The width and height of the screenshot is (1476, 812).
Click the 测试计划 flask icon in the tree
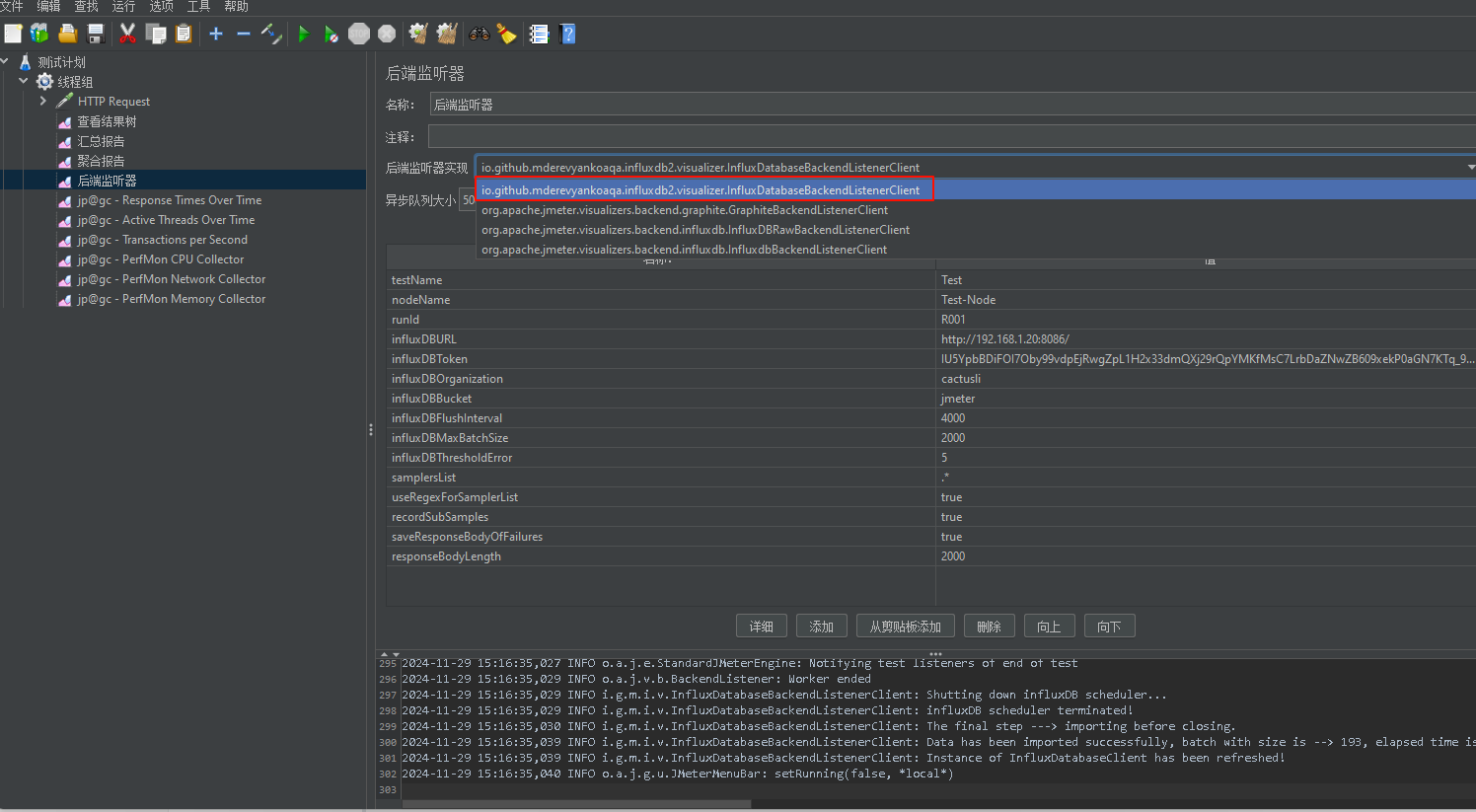26,62
